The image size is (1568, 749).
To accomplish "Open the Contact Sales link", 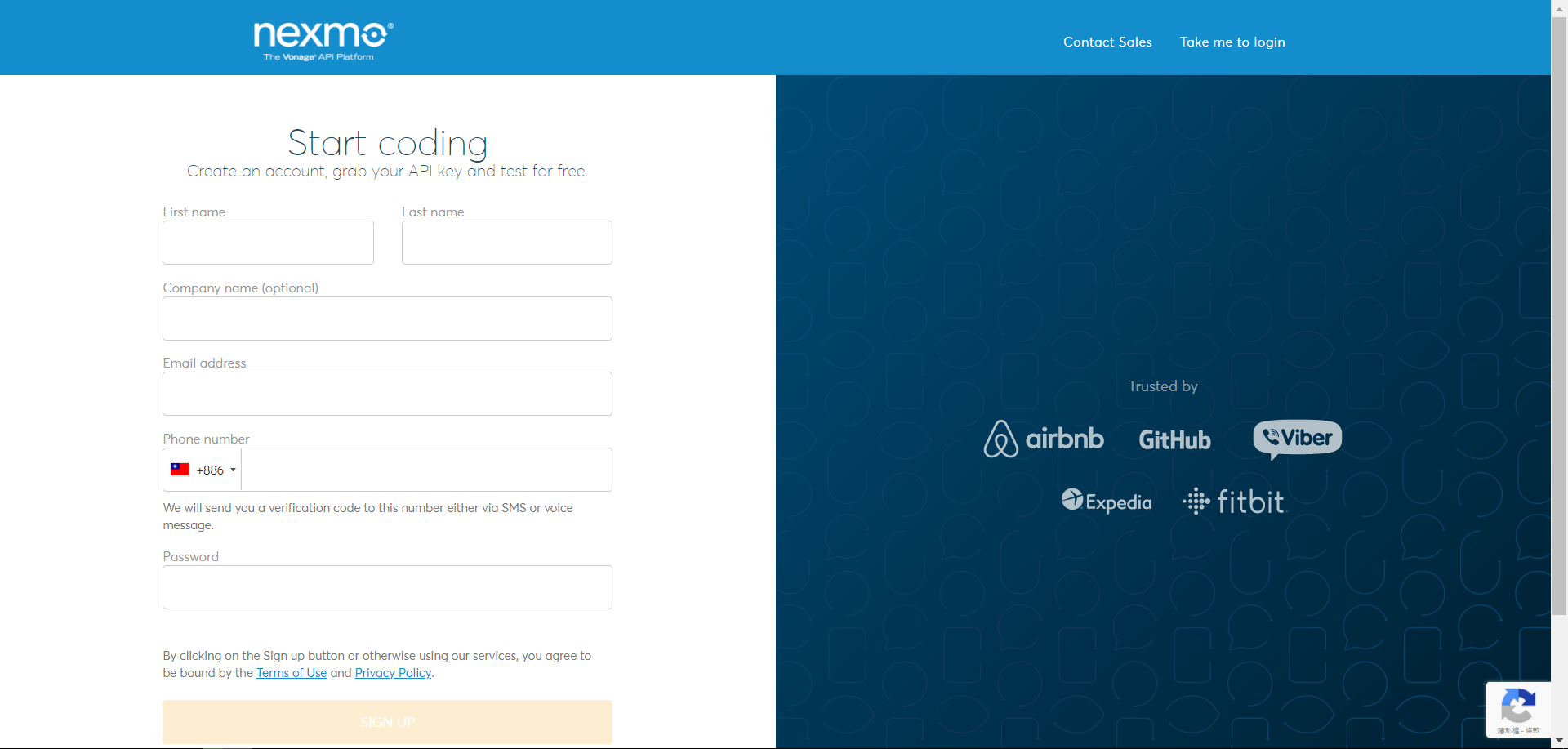I will click(1107, 42).
